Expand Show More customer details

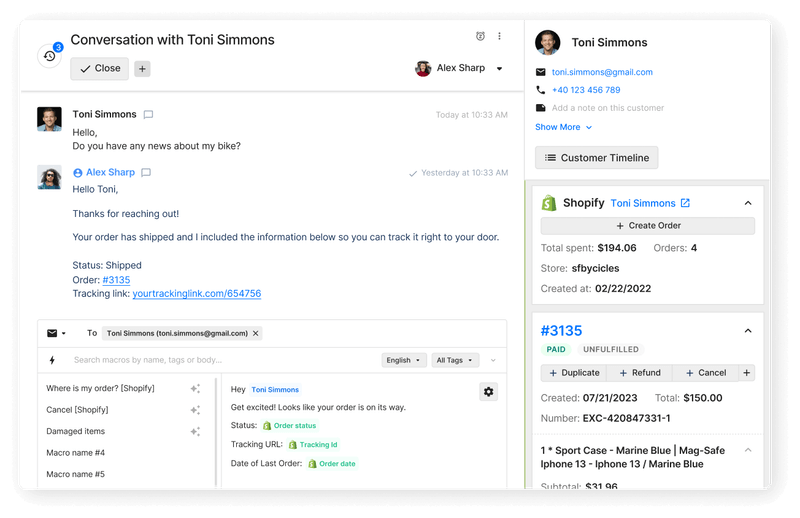(x=563, y=127)
